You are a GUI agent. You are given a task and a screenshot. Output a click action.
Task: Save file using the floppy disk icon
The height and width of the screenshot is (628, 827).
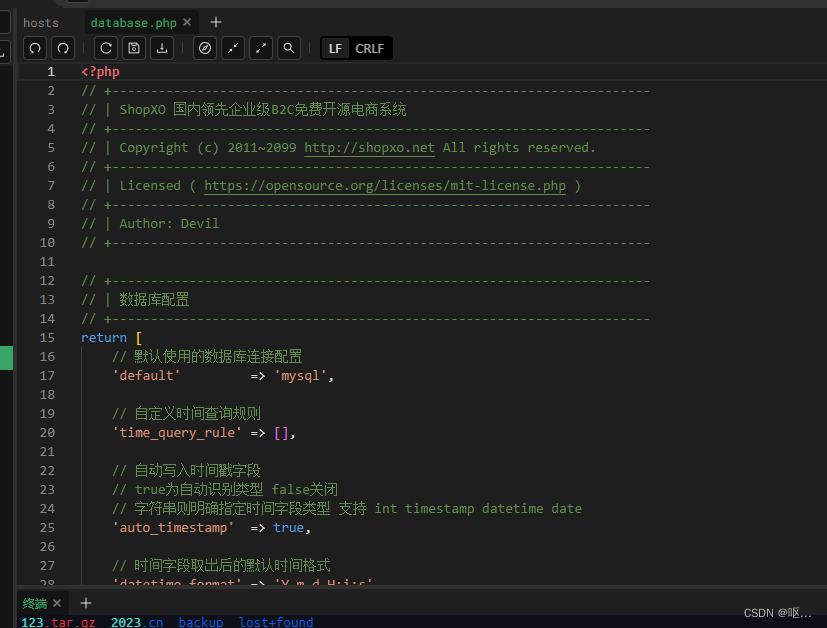(133, 48)
